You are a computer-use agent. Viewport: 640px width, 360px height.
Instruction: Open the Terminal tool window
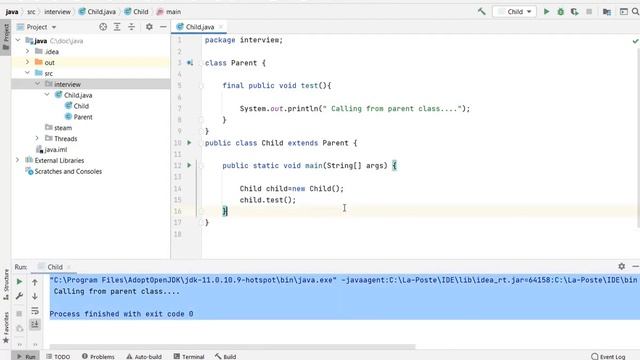(189, 356)
